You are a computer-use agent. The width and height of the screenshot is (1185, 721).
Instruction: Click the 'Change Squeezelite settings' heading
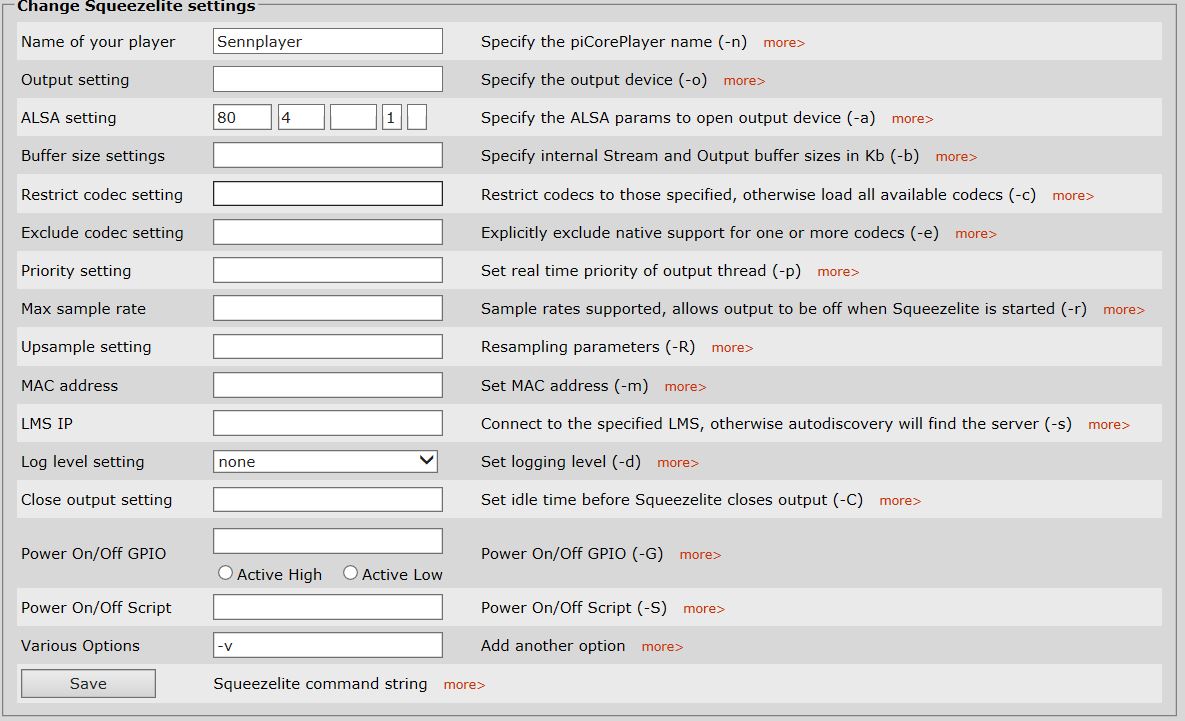136,7
